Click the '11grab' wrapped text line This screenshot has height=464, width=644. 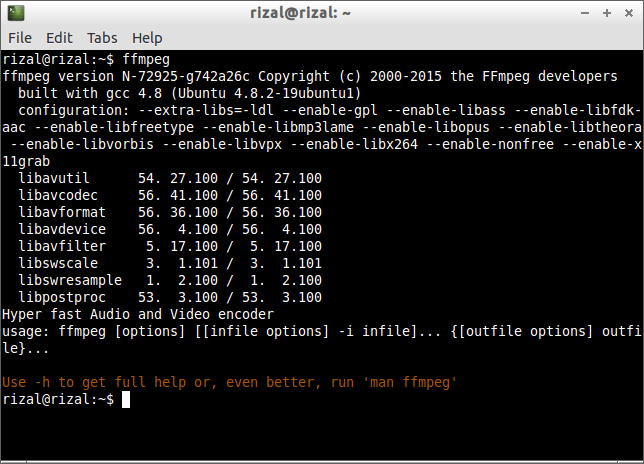coord(26,161)
